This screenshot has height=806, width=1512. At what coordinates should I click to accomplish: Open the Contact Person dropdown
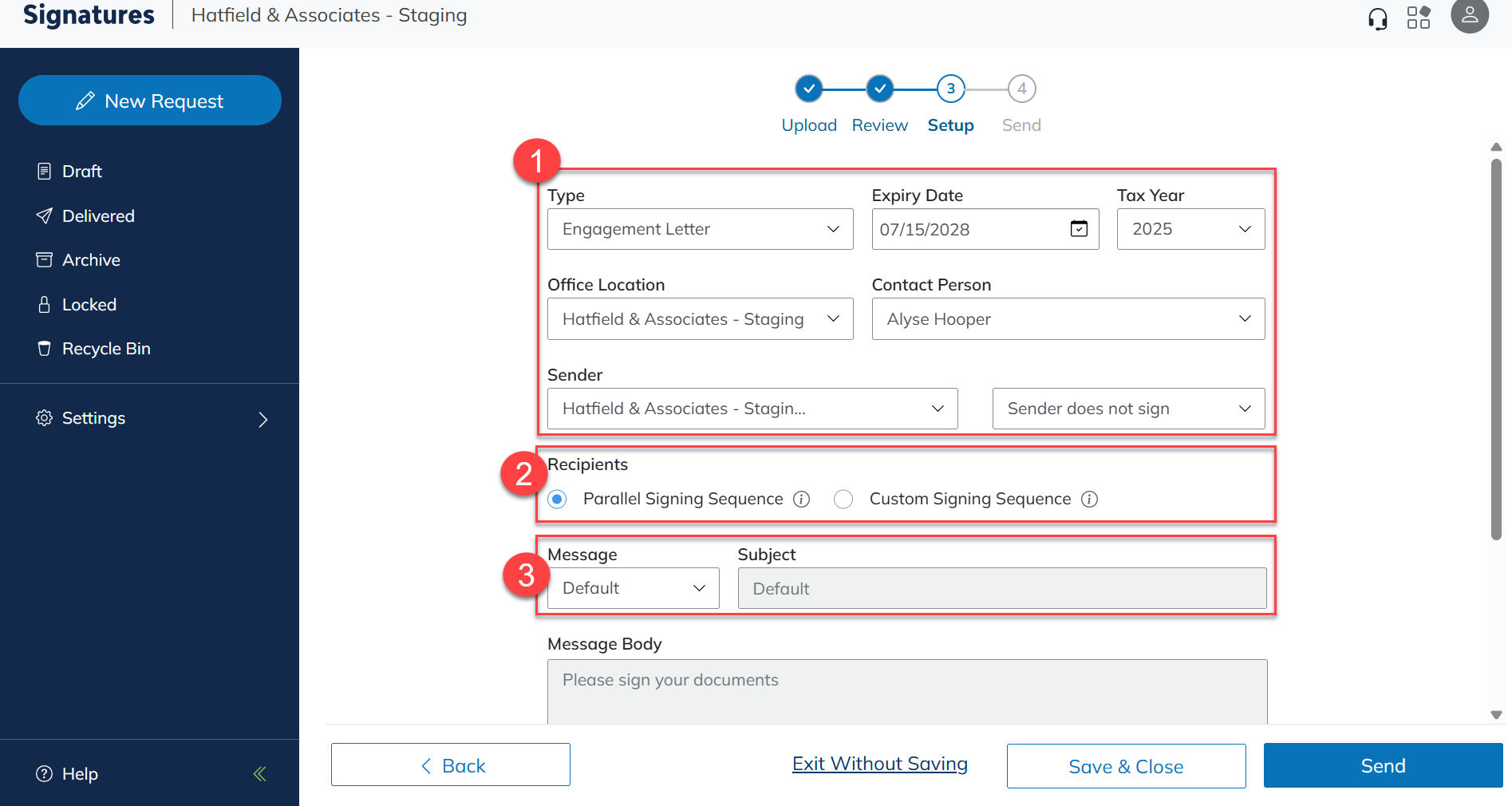(x=1068, y=319)
